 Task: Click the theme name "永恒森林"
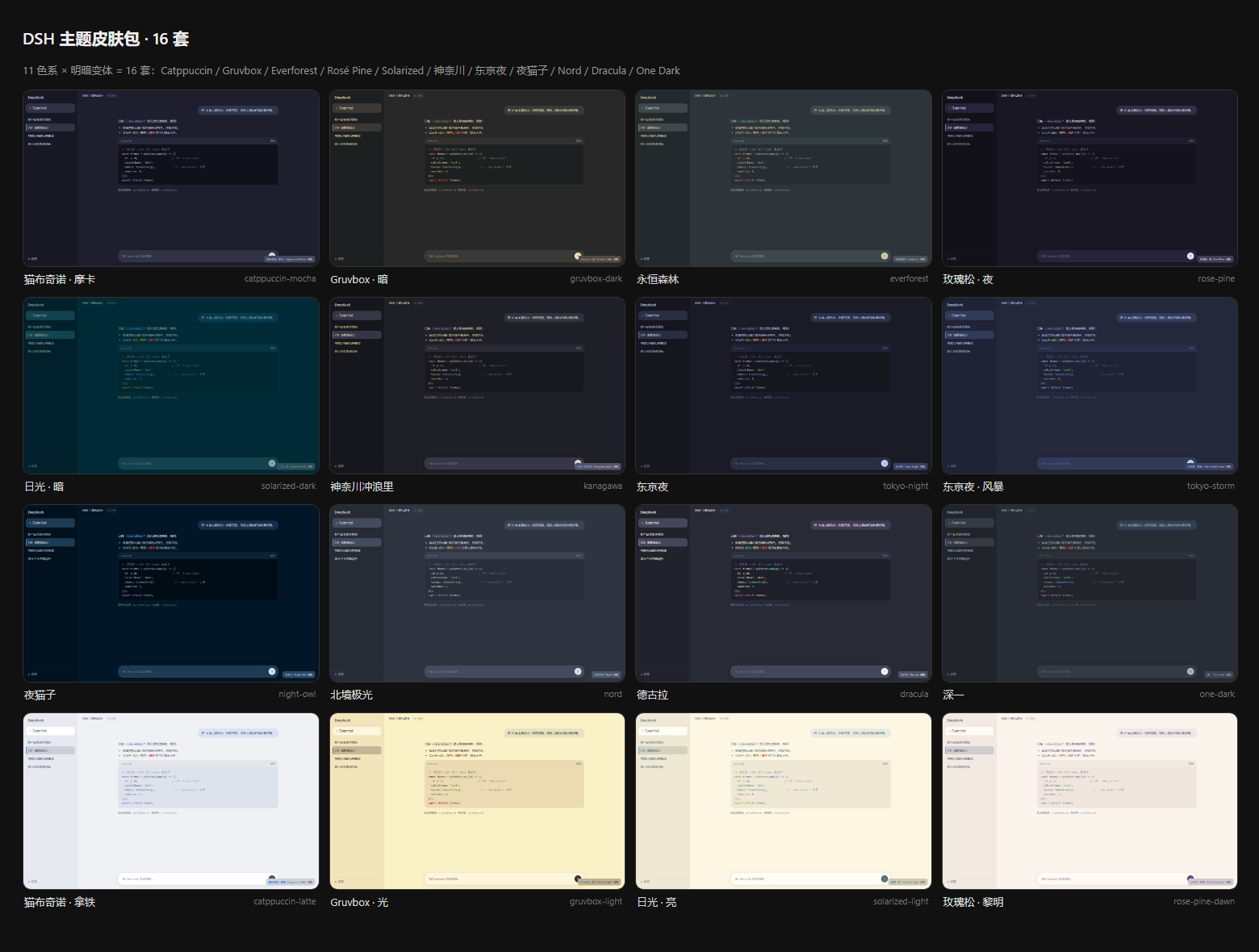tap(658, 279)
